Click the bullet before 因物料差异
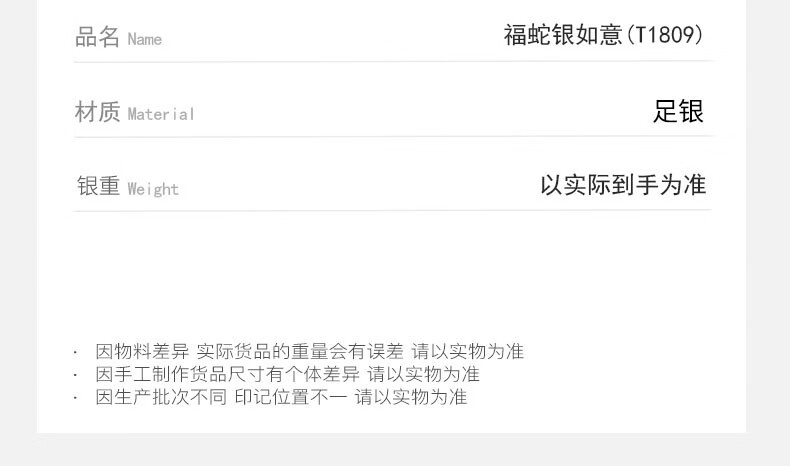 [75, 352]
